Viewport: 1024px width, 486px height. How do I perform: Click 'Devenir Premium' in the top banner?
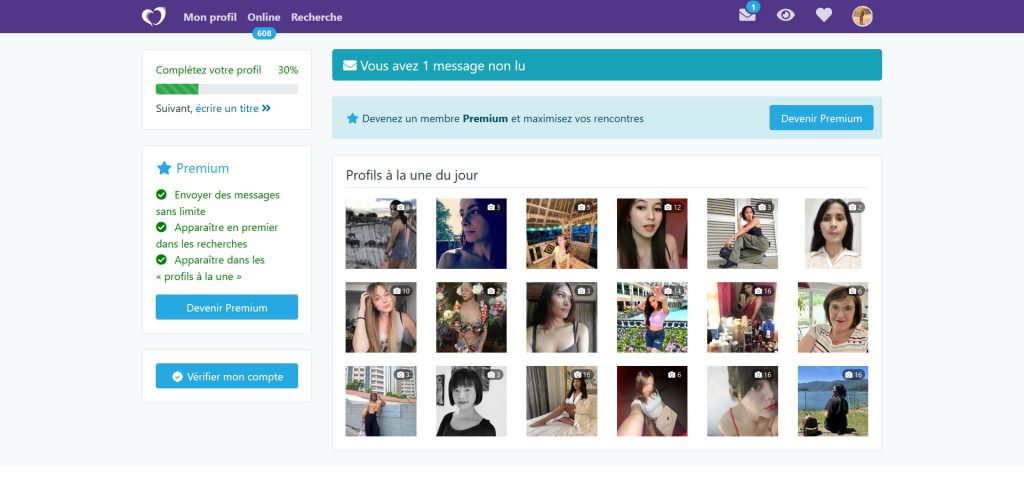point(821,118)
